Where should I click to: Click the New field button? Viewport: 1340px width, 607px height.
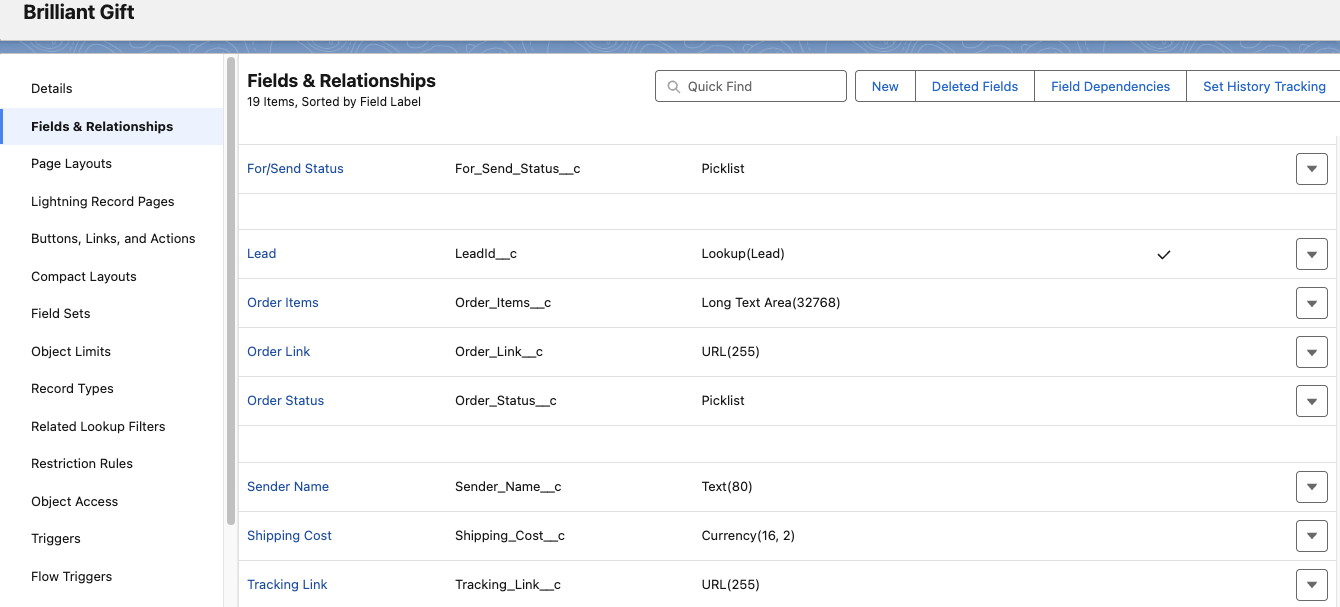(885, 87)
